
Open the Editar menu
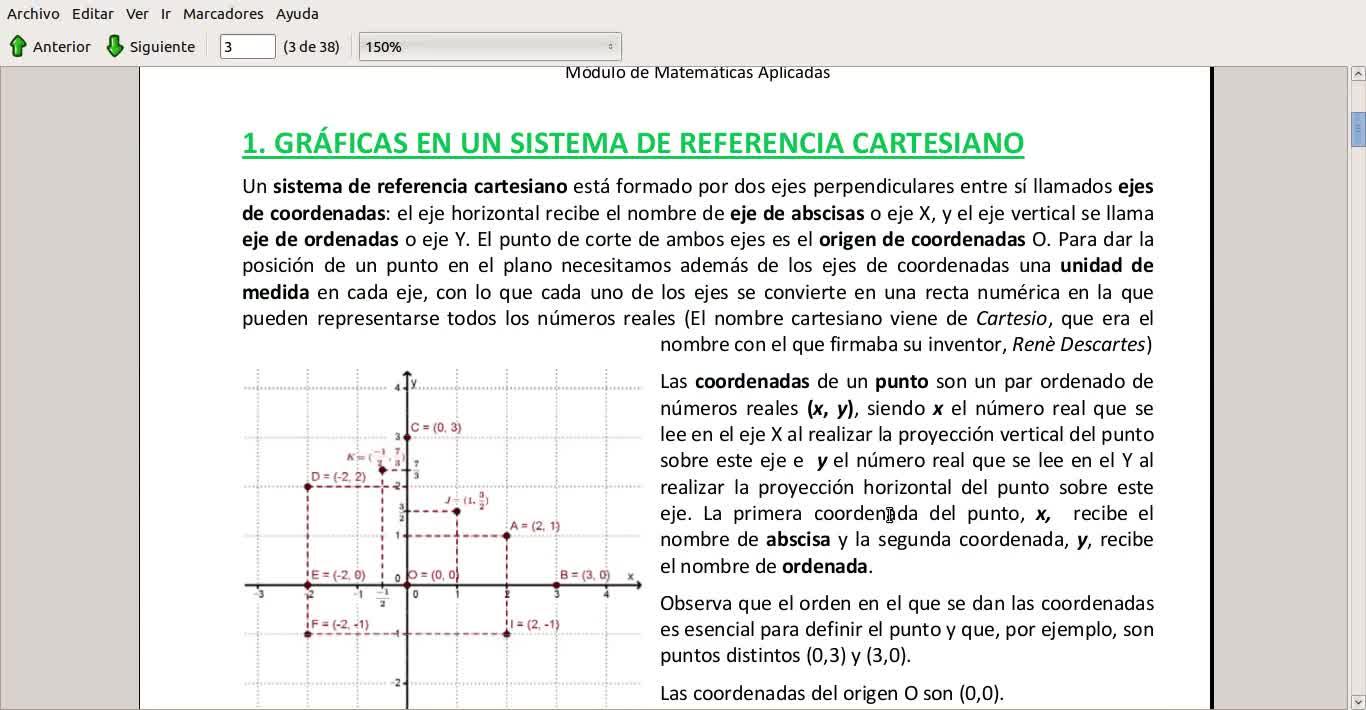click(92, 14)
